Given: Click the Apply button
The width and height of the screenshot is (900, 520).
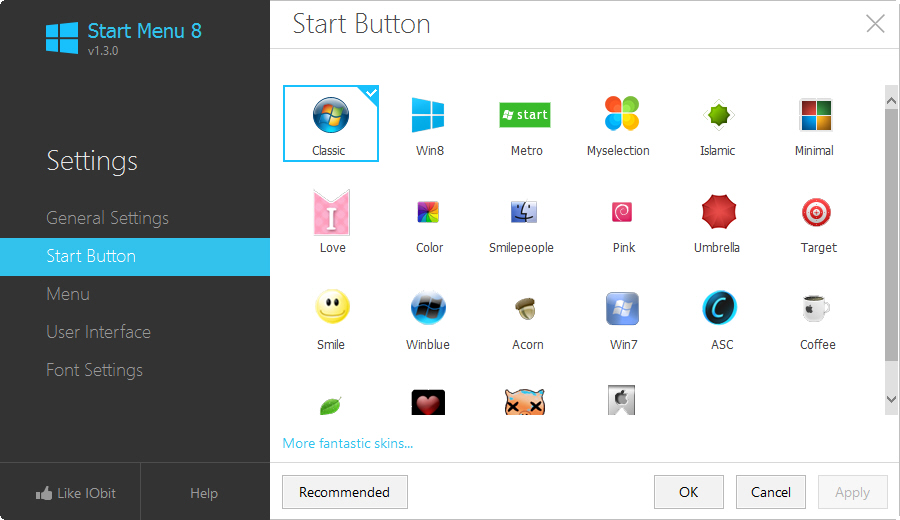Looking at the screenshot, I should point(852,492).
